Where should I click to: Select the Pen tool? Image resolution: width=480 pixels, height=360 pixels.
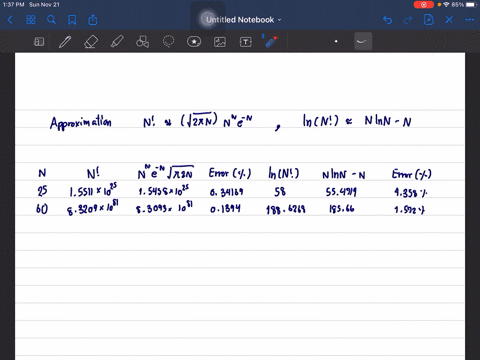(x=65, y=42)
